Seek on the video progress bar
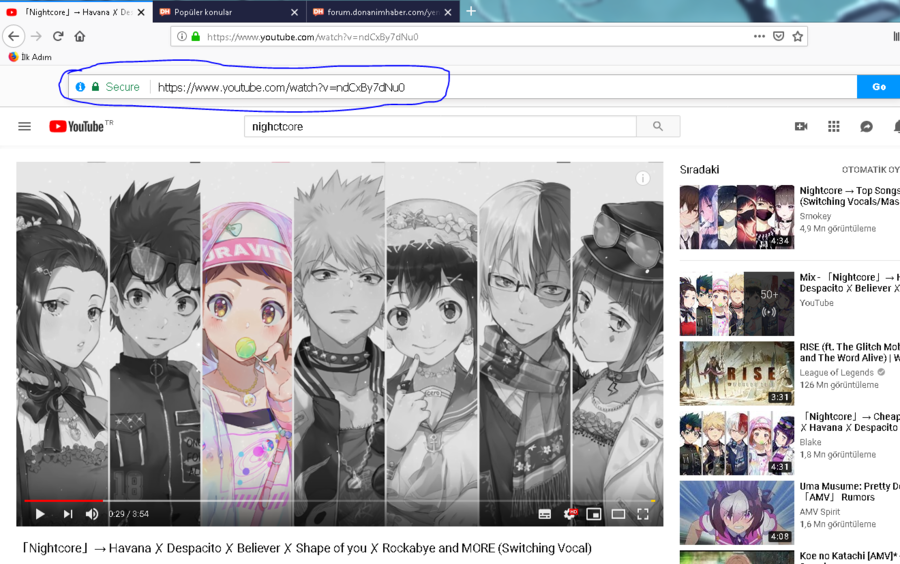Screen dimensions: 900x564 pos(339,501)
